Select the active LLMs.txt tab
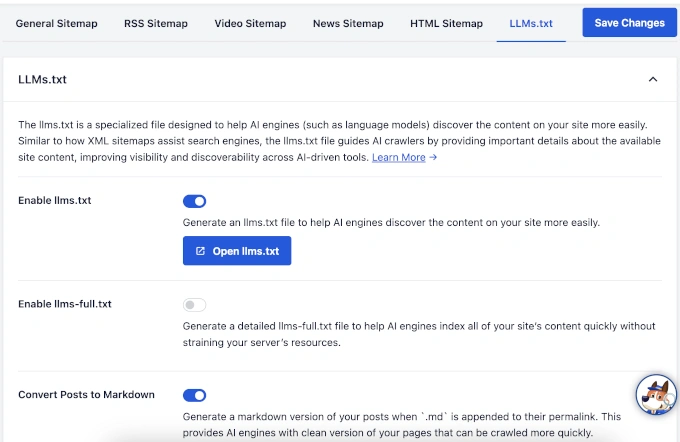680x442 pixels. click(x=531, y=23)
